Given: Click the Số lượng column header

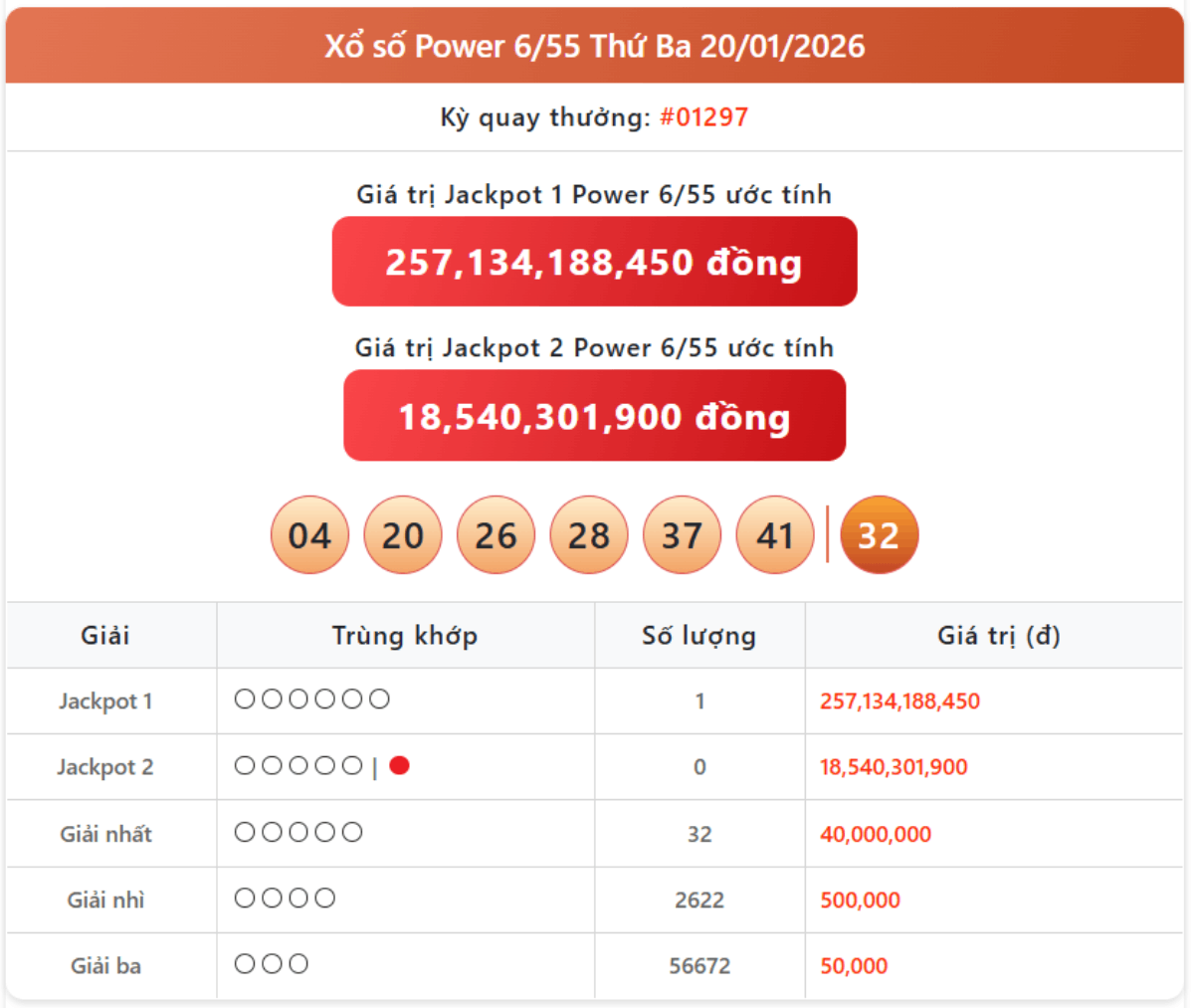Looking at the screenshot, I should coord(698,635).
